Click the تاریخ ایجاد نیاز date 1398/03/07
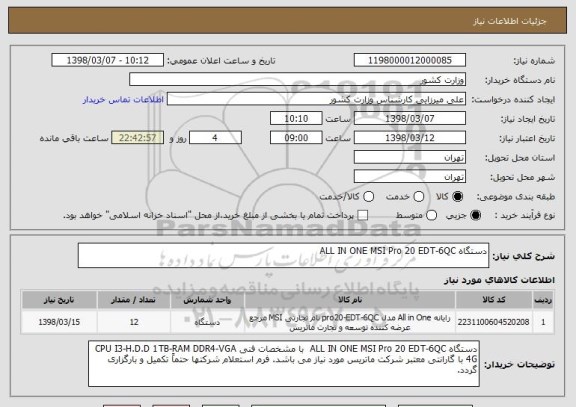The image size is (576, 407). pyautogui.click(x=410, y=119)
